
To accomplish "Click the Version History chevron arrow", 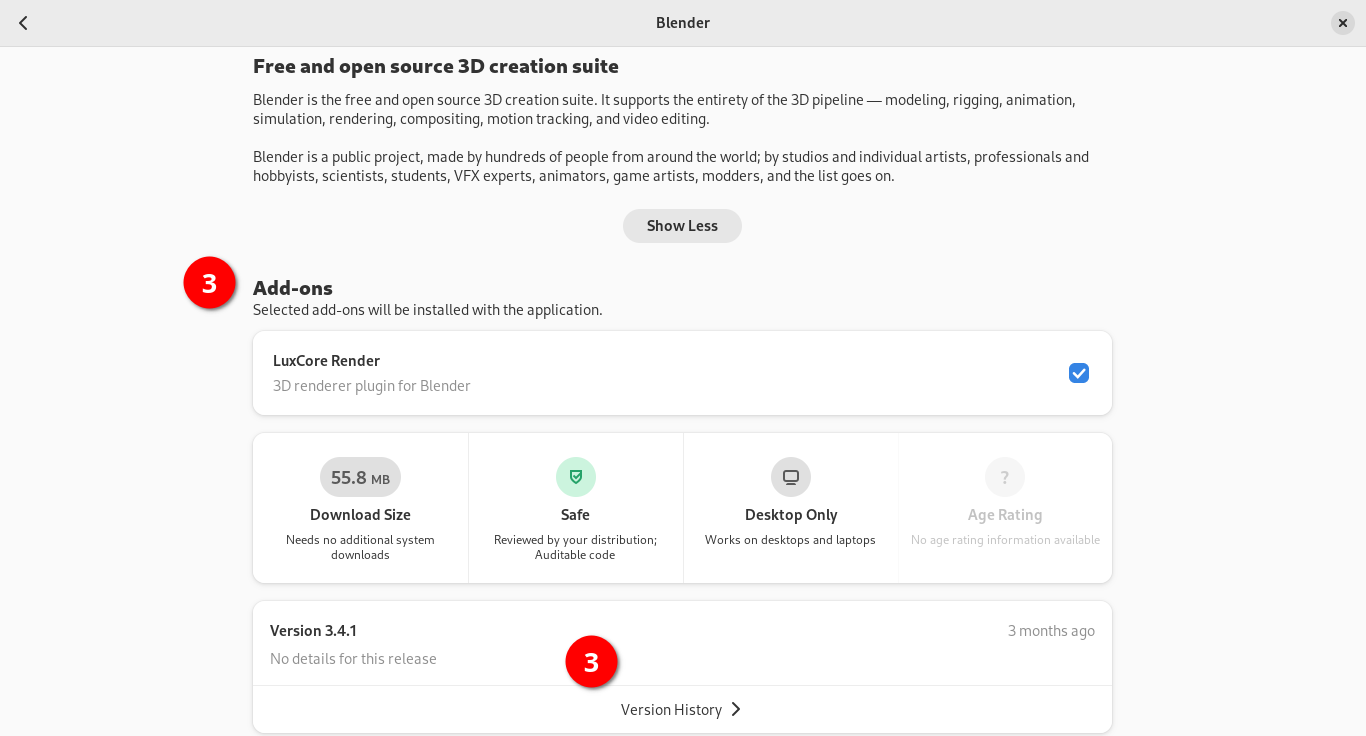I will (736, 709).
